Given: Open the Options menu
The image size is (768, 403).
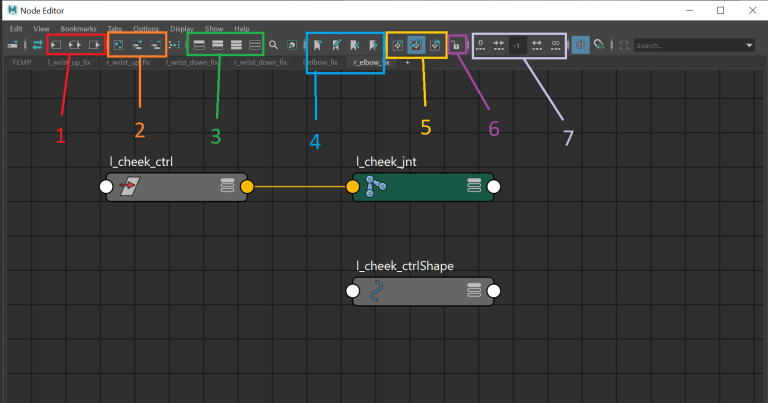Looking at the screenshot, I should pyautogui.click(x=146, y=29).
